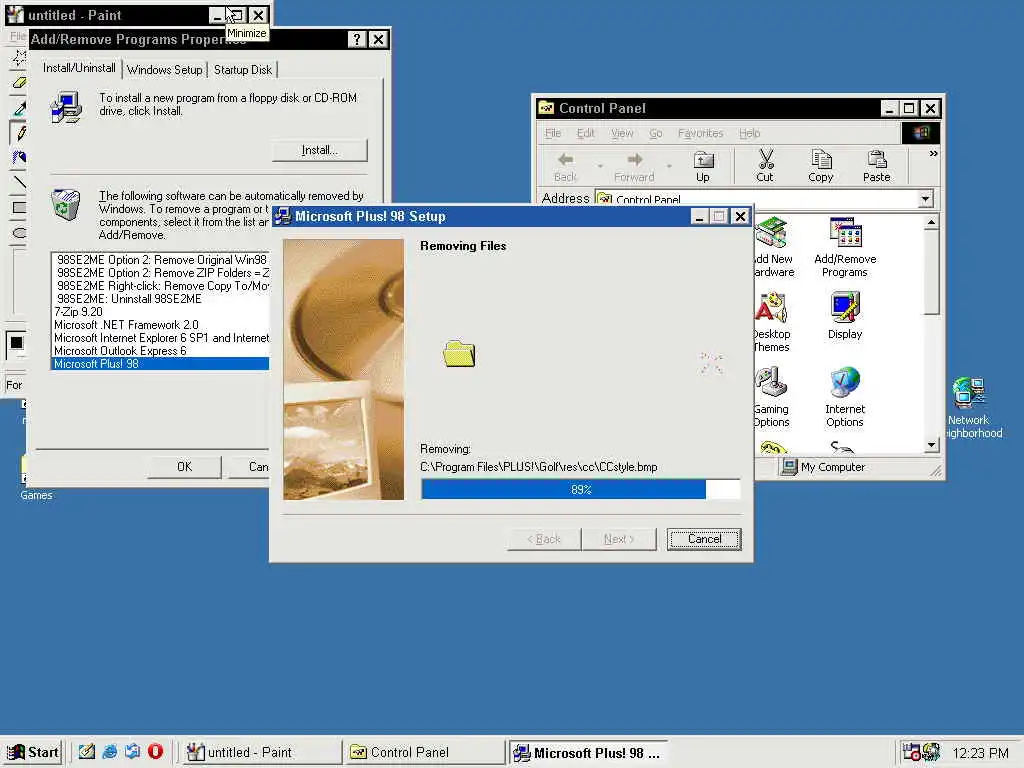Click the Start button

pyautogui.click(x=34, y=752)
